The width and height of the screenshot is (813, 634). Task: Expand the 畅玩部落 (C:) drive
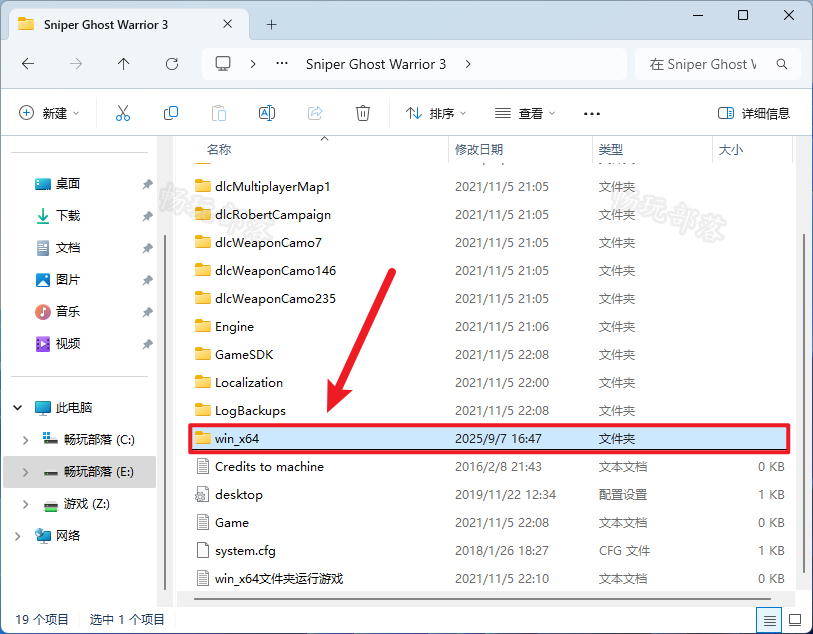25,440
